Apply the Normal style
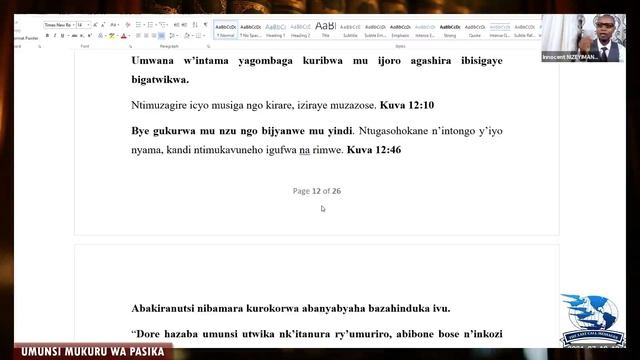The image size is (640, 360). tap(226, 30)
